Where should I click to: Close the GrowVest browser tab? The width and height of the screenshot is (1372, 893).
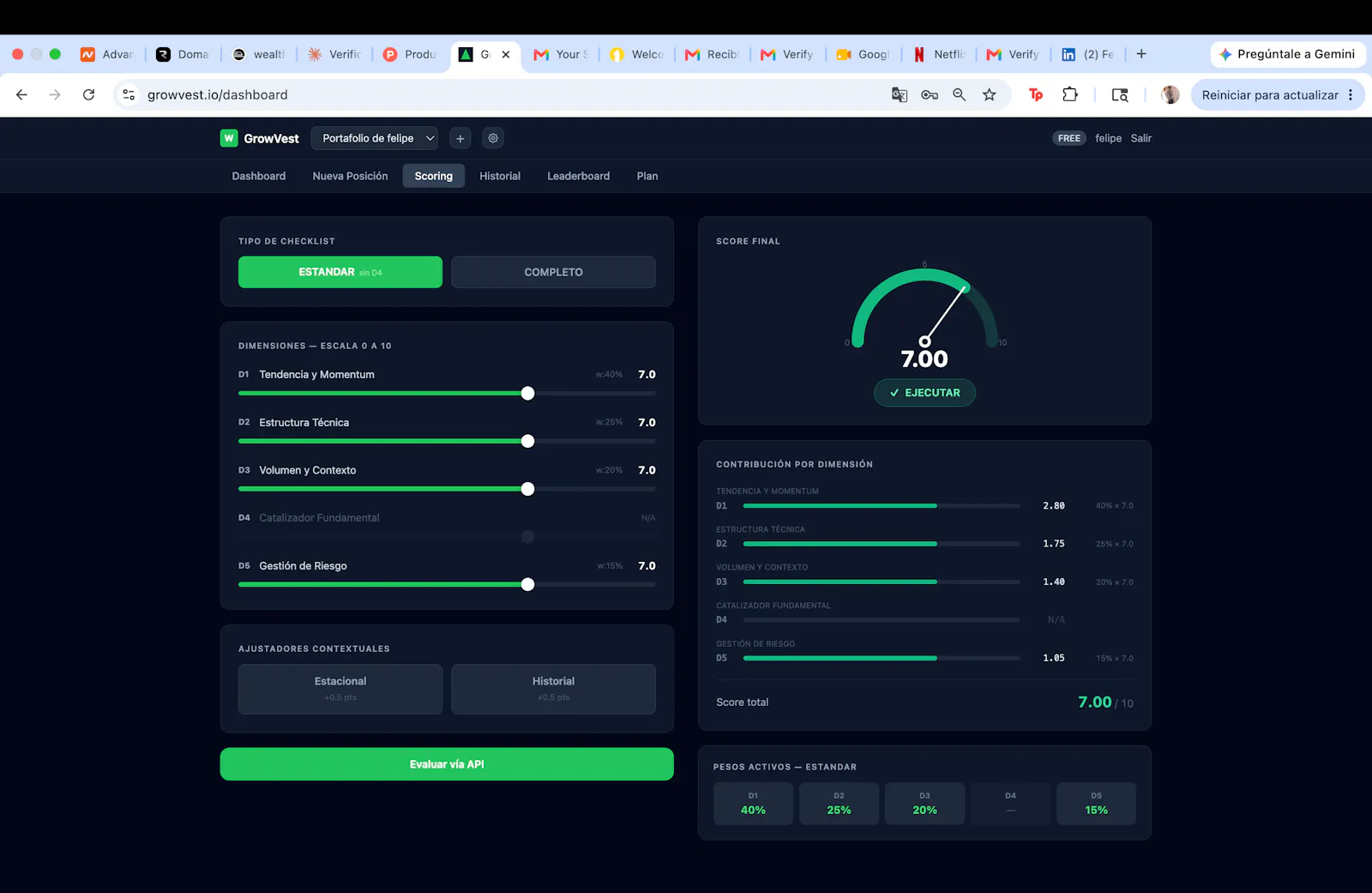506,54
